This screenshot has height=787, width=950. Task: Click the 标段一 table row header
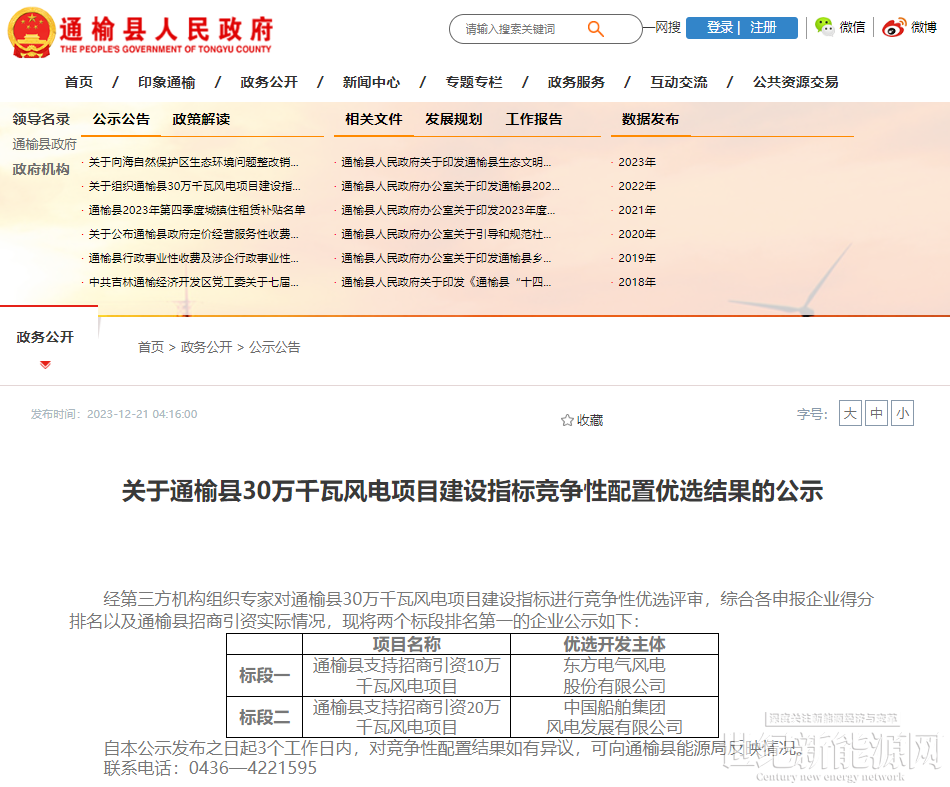pos(264,676)
